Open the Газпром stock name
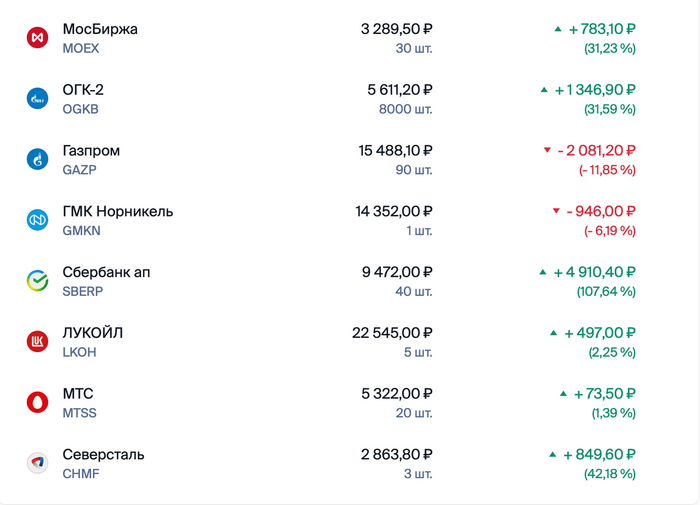Image resolution: width=700 pixels, height=505 pixels. [91, 151]
